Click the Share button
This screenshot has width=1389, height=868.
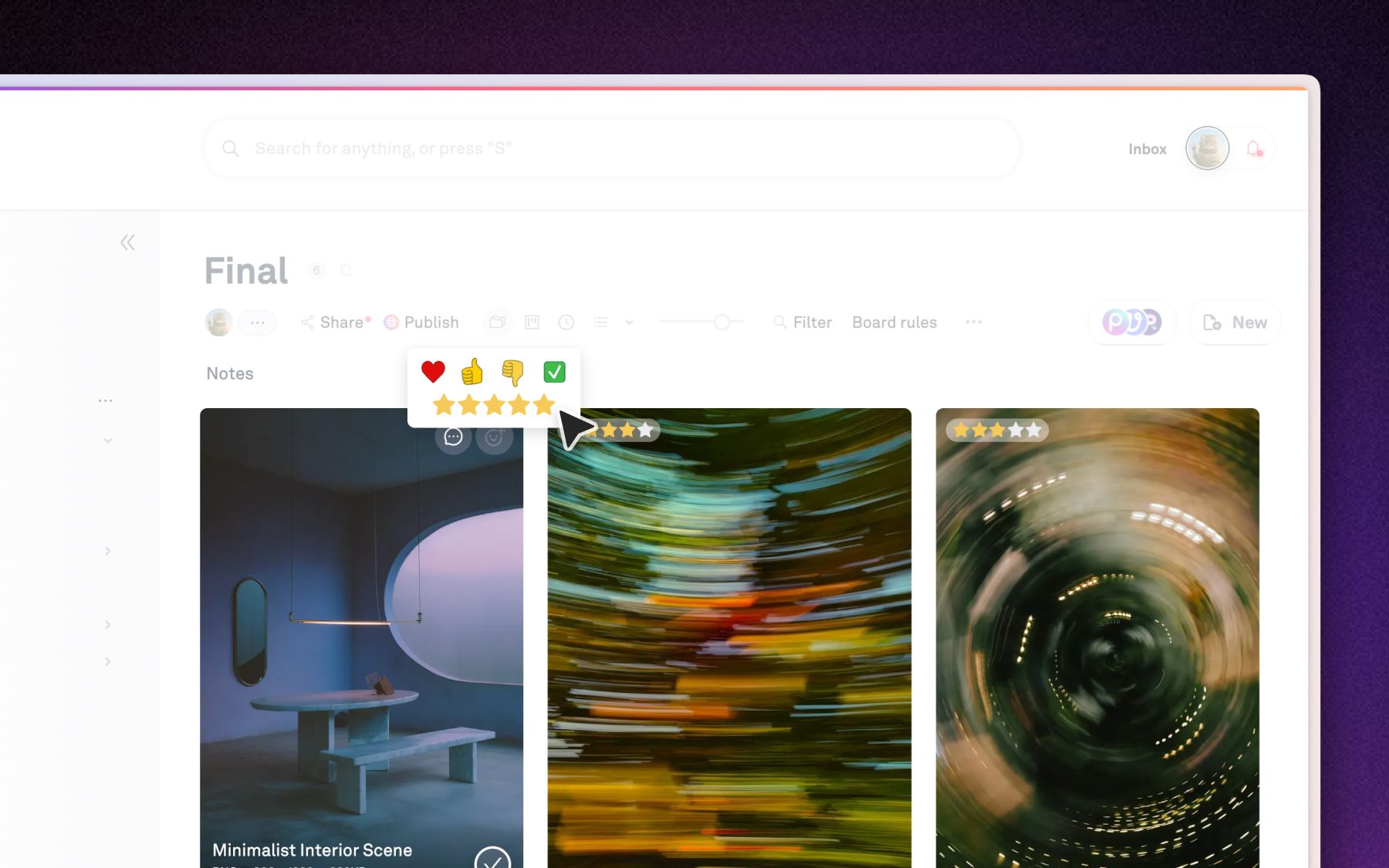pos(335,323)
